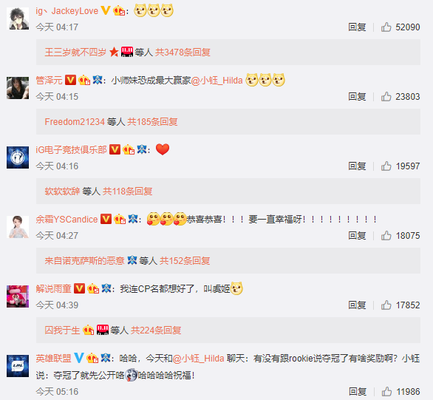Viewport: 433px width, 400px height.
Task: Like 解说雨童's comment with 17852 likes
Action: pyautogui.click(x=386, y=305)
